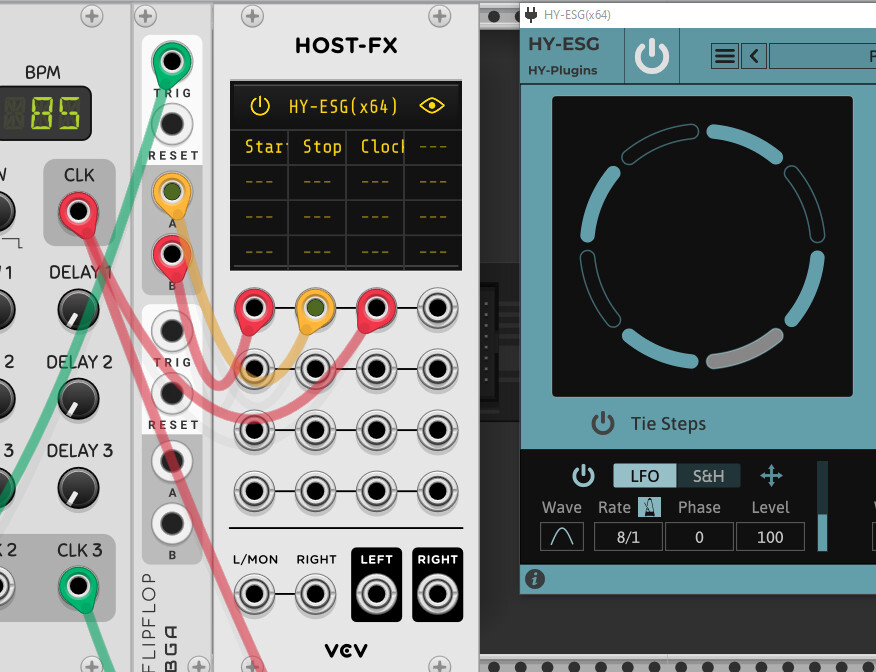Image resolution: width=876 pixels, height=672 pixels.
Task: Toggle the Host-FX plugin power icon
Action: (x=260, y=106)
